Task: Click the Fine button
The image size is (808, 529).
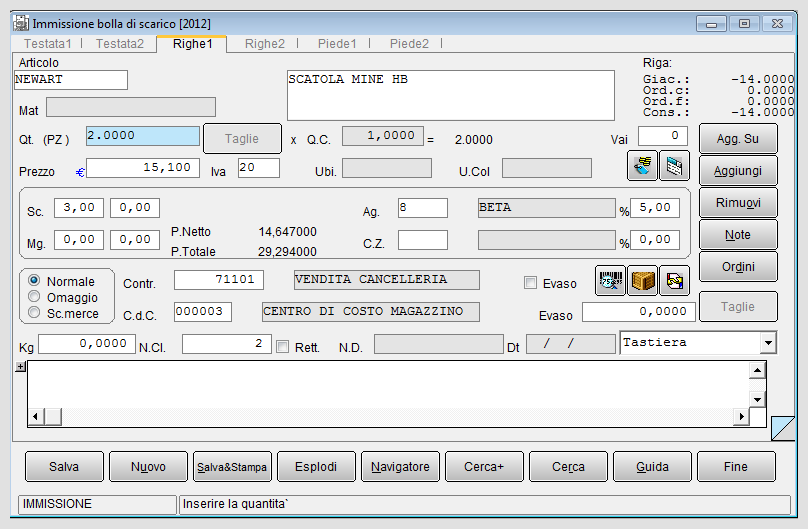Action: 736,467
